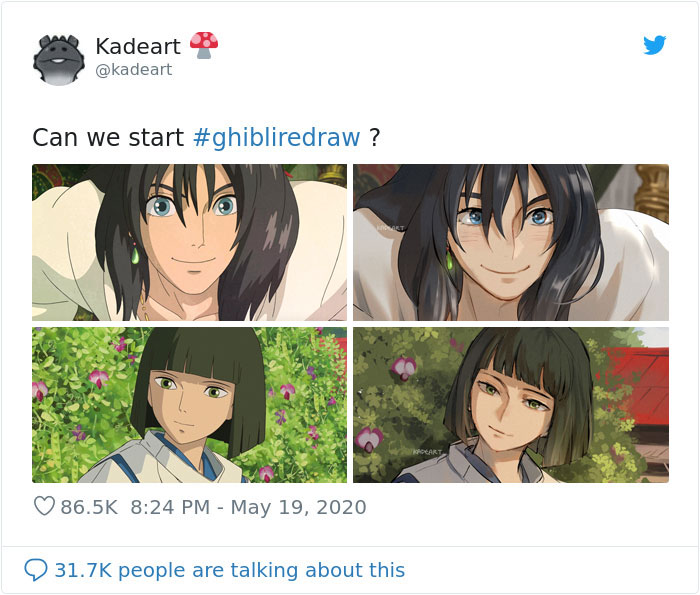Open original Haku screenshot image
The image size is (700, 595).
pyautogui.click(x=189, y=405)
